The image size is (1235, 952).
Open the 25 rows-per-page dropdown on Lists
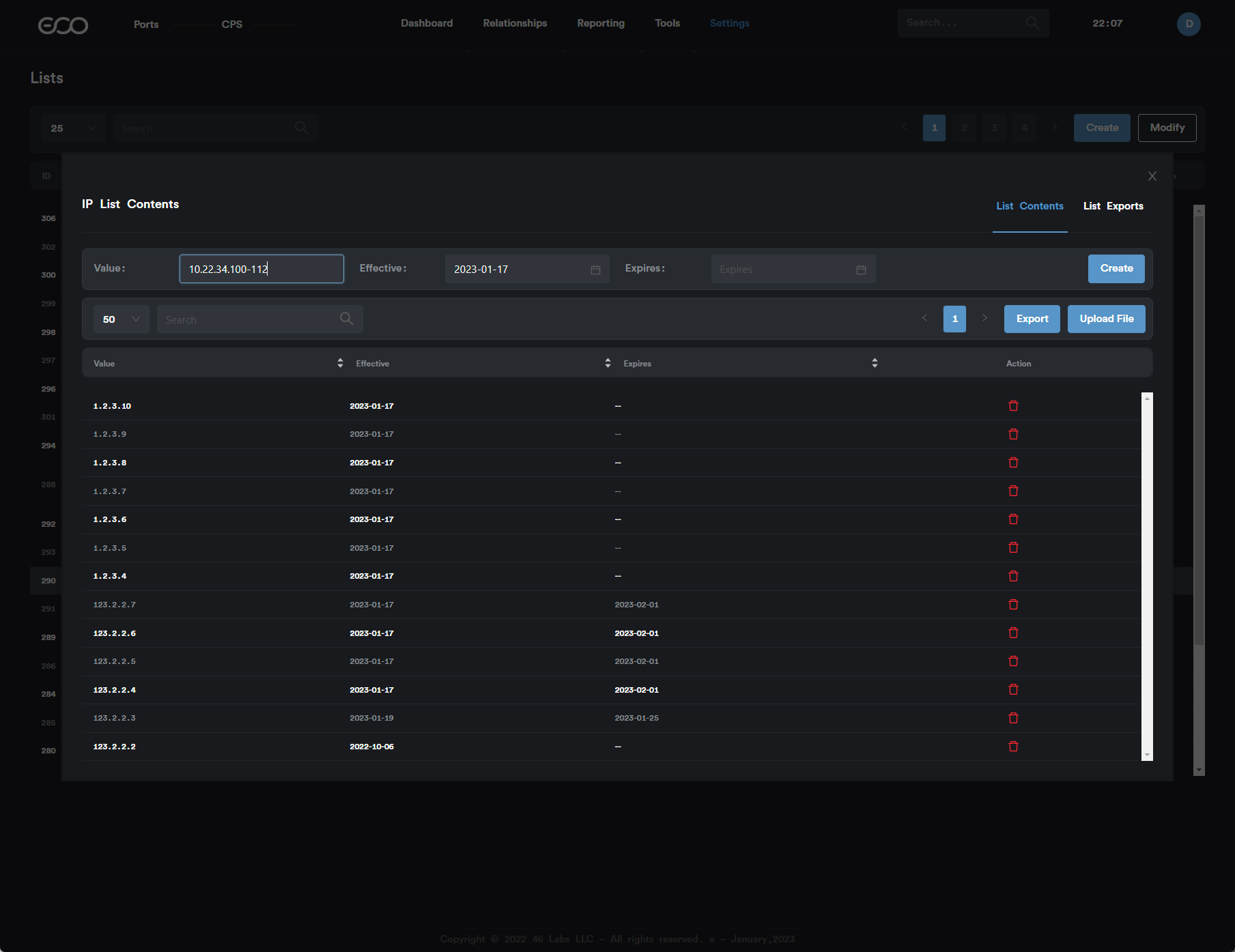(x=74, y=128)
